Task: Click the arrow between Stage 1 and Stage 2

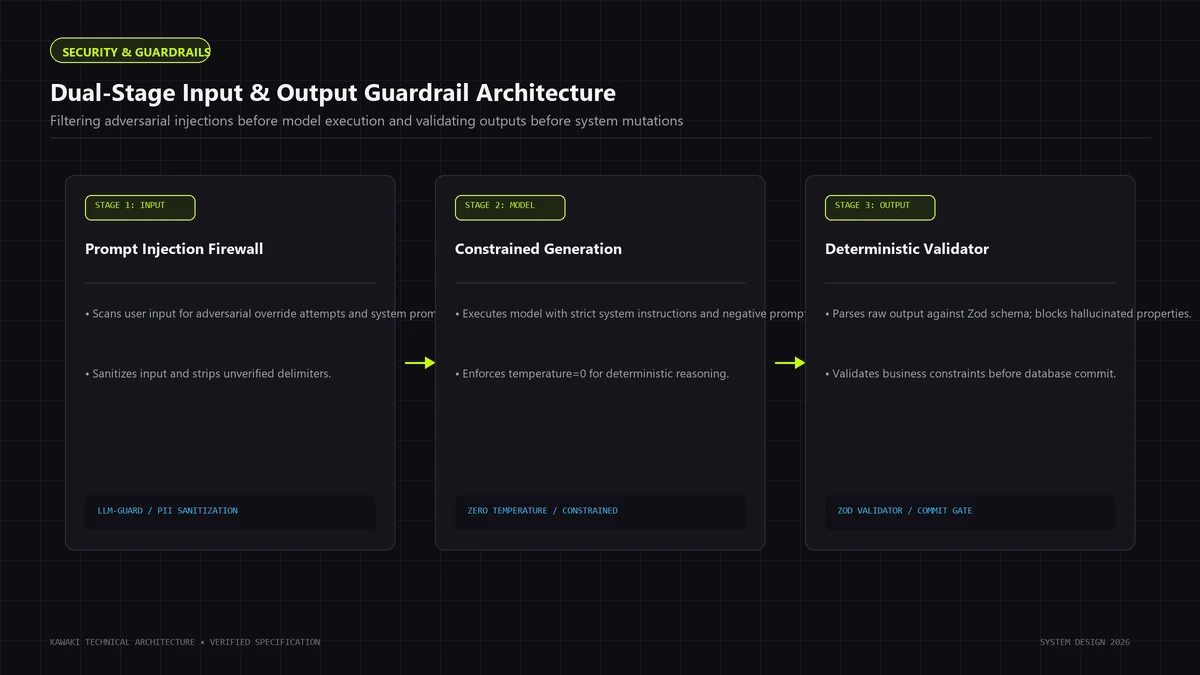Action: pos(420,363)
